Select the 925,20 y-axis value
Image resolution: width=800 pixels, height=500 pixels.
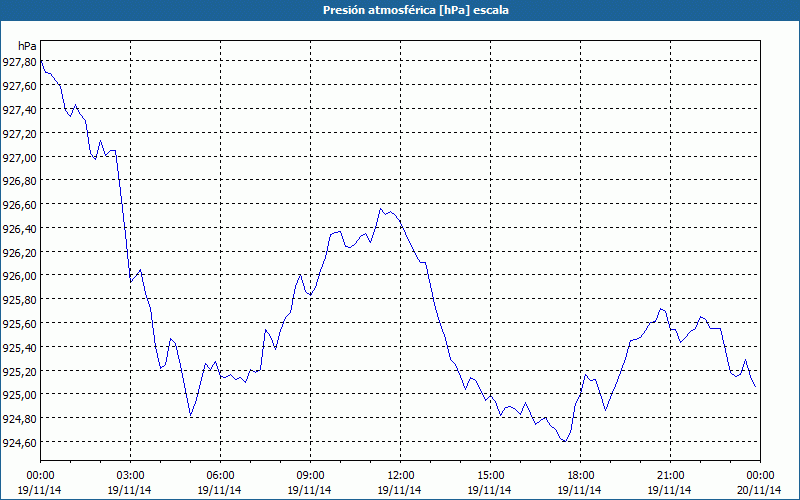click(x=20, y=371)
